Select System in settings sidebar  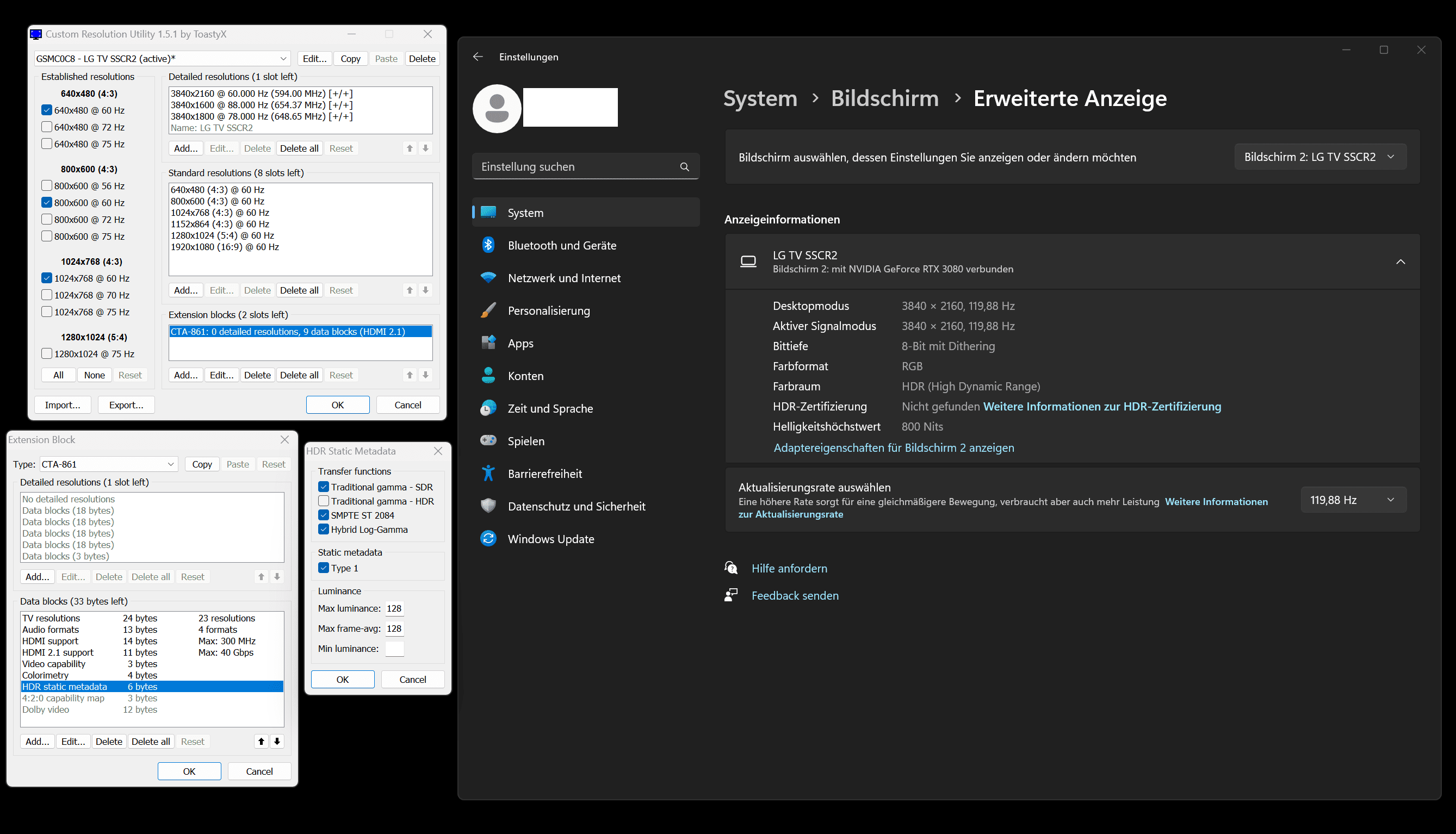coord(586,213)
